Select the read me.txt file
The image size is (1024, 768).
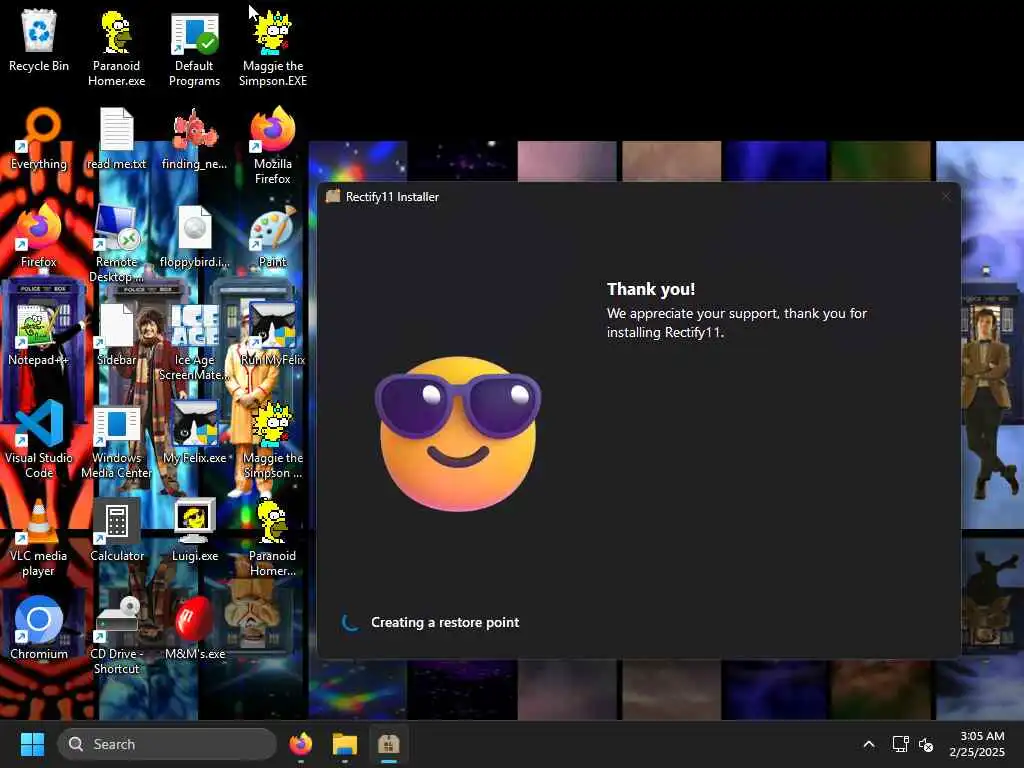click(x=116, y=139)
